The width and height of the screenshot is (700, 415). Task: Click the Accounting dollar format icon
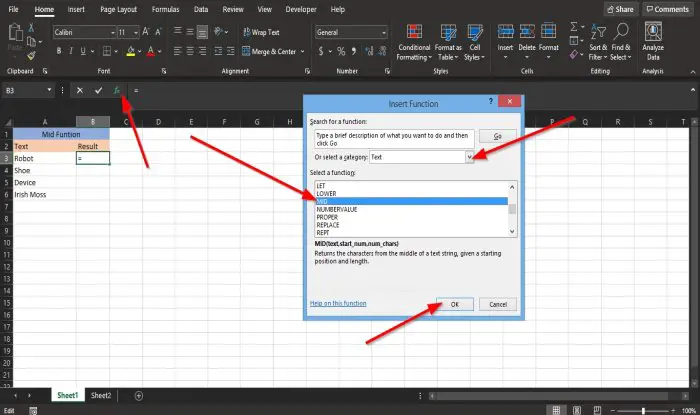tap(321, 51)
